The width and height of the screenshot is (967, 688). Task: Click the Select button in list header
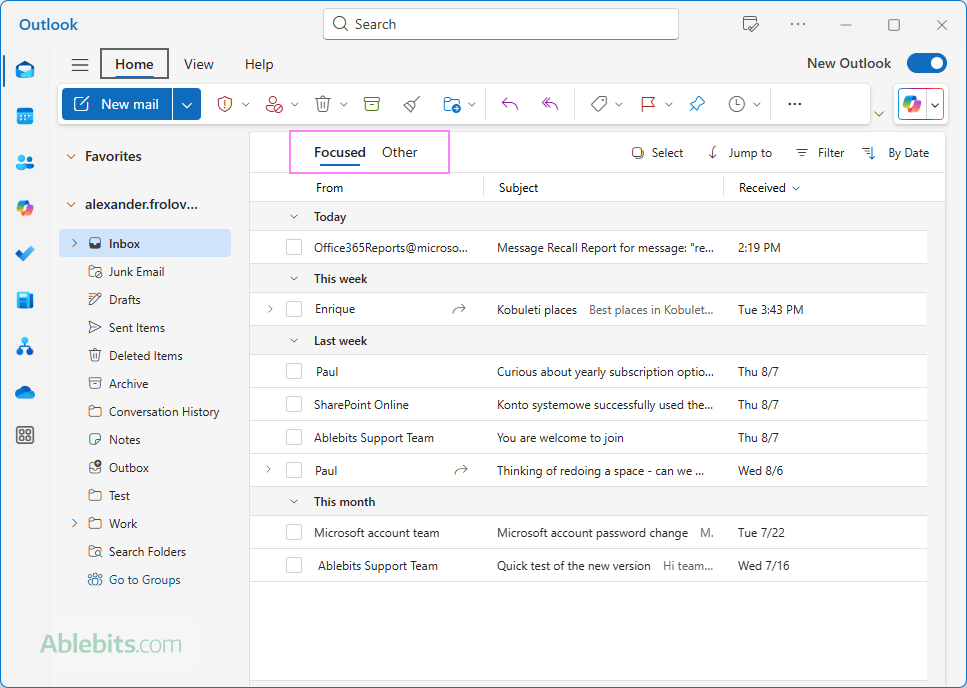(x=657, y=153)
